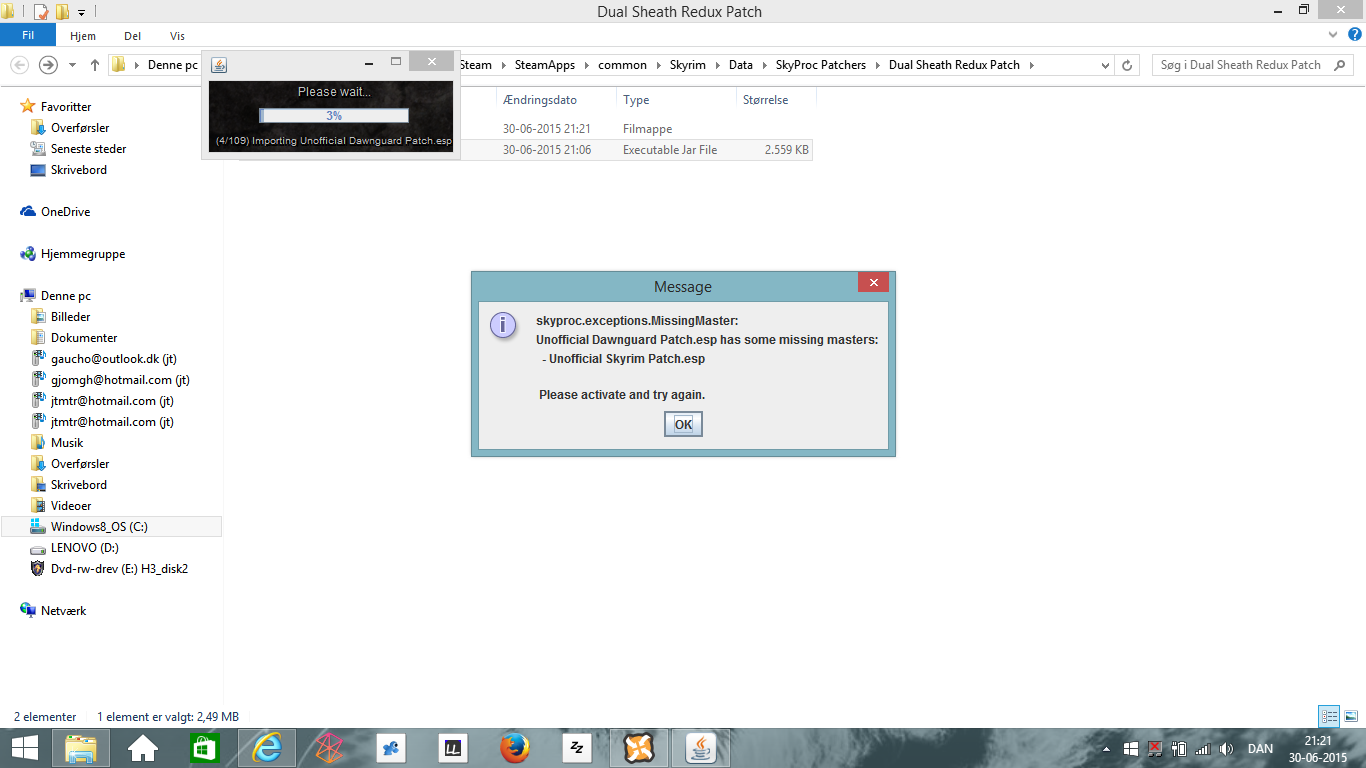The height and width of the screenshot is (768, 1366).
Task: Select Windows8_OS (C:) in navigation pane
Action: (99, 526)
